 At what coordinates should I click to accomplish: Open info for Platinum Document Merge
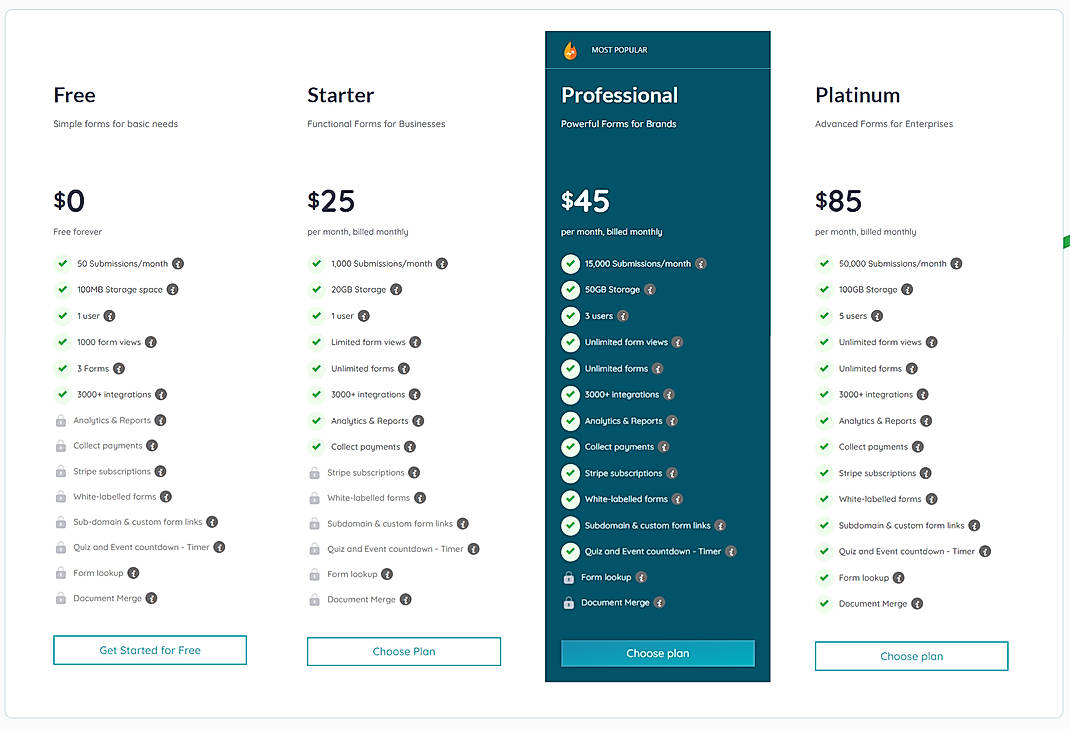point(917,603)
